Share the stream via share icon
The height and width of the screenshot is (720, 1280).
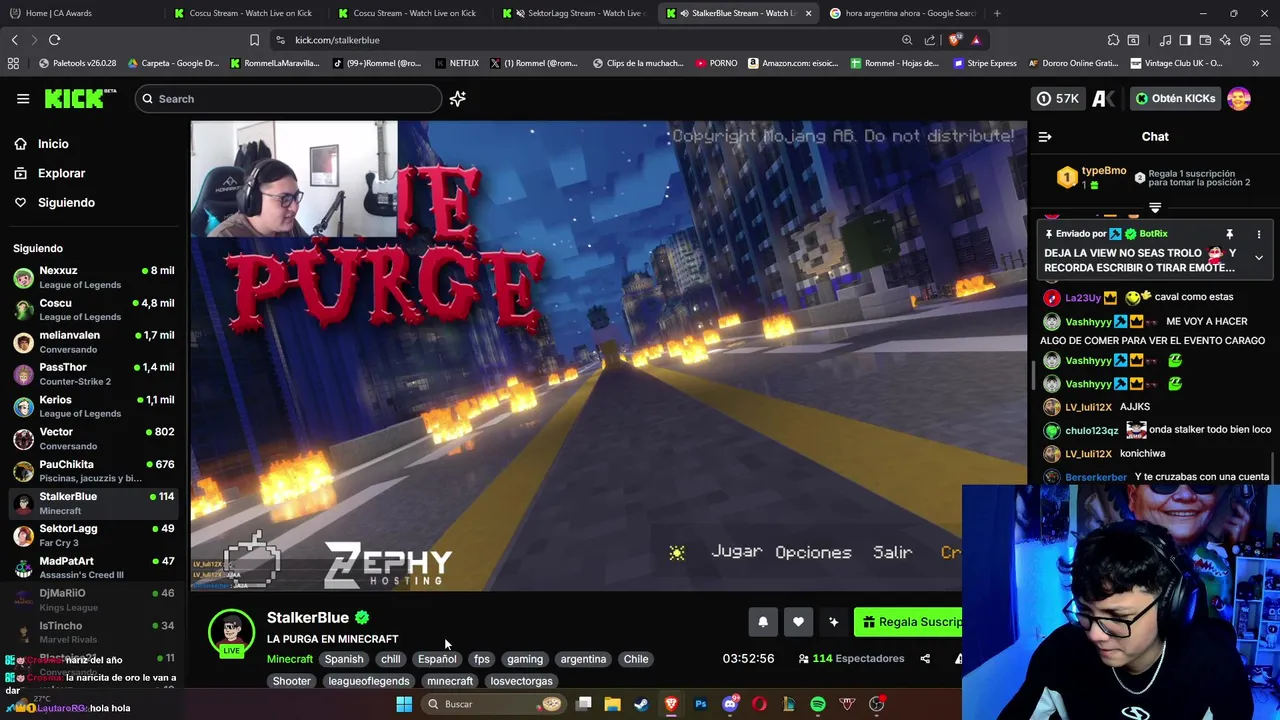(925, 659)
